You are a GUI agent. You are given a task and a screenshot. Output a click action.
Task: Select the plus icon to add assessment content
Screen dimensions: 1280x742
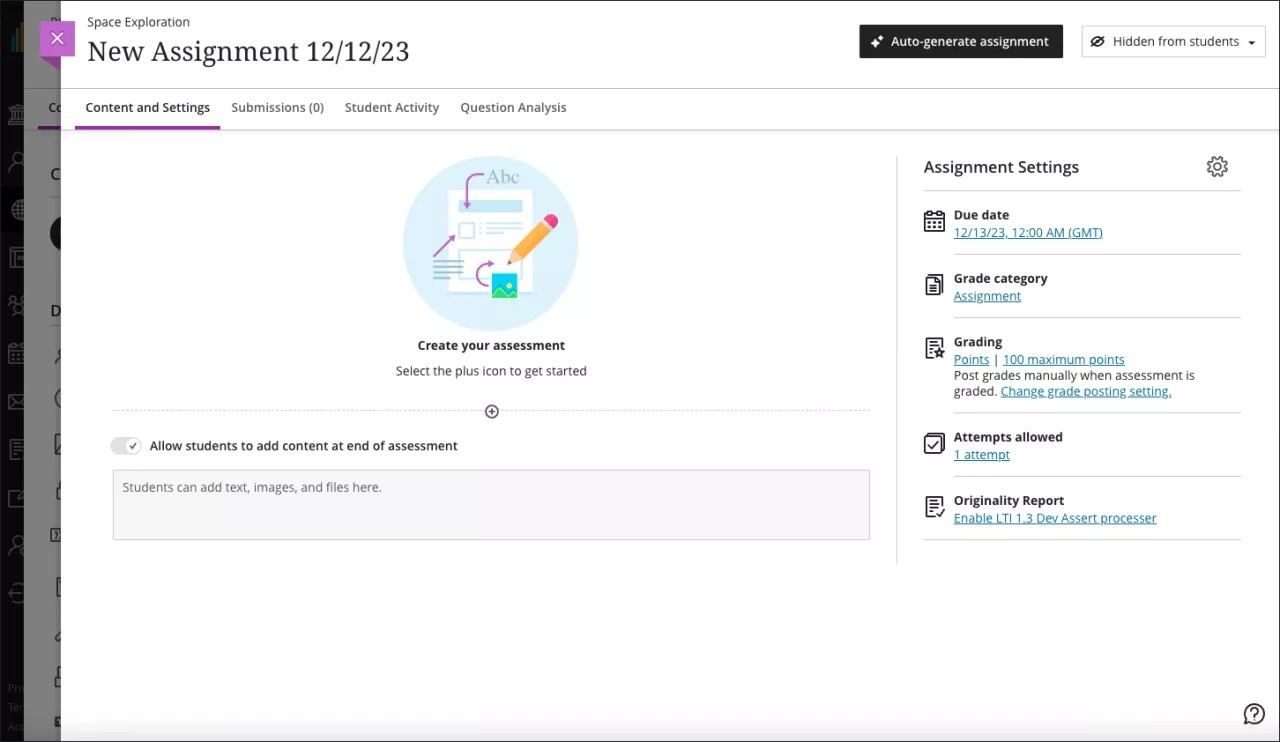(491, 411)
